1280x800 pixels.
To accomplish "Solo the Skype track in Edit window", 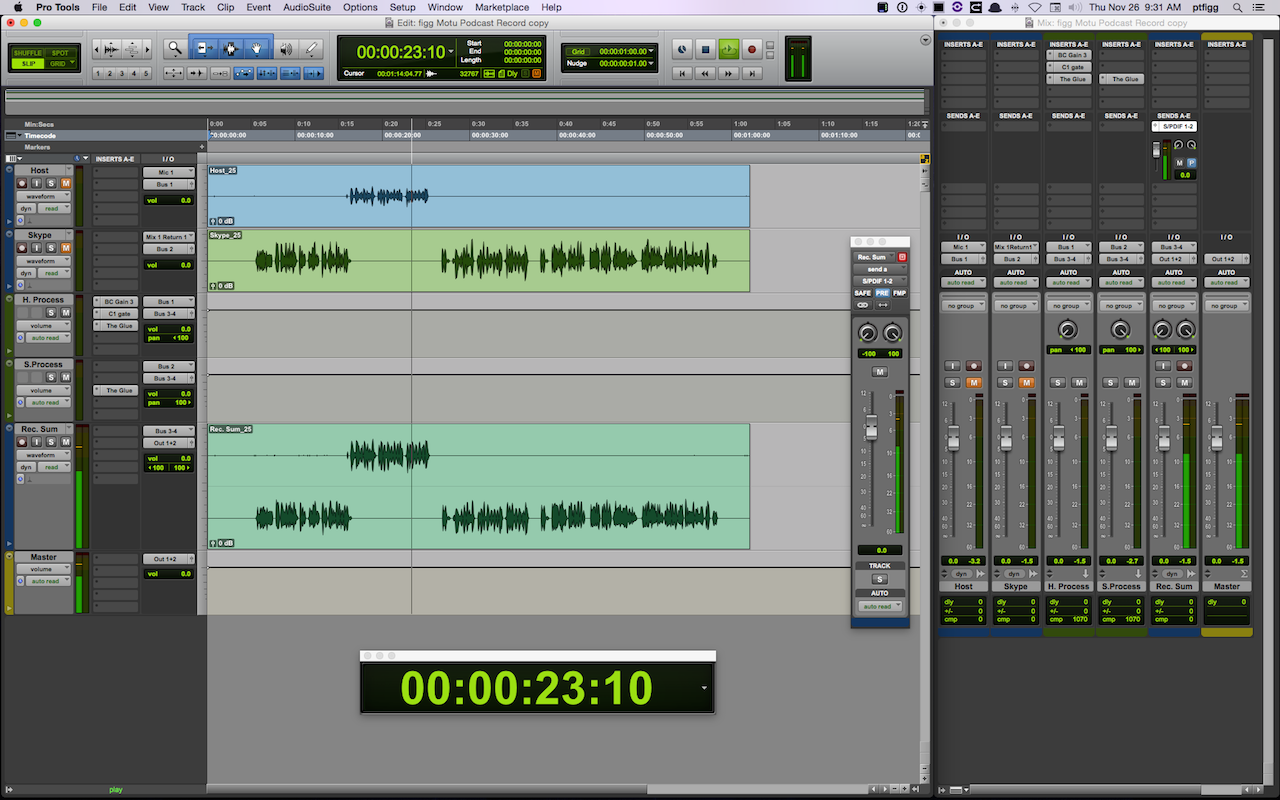I will [51, 248].
